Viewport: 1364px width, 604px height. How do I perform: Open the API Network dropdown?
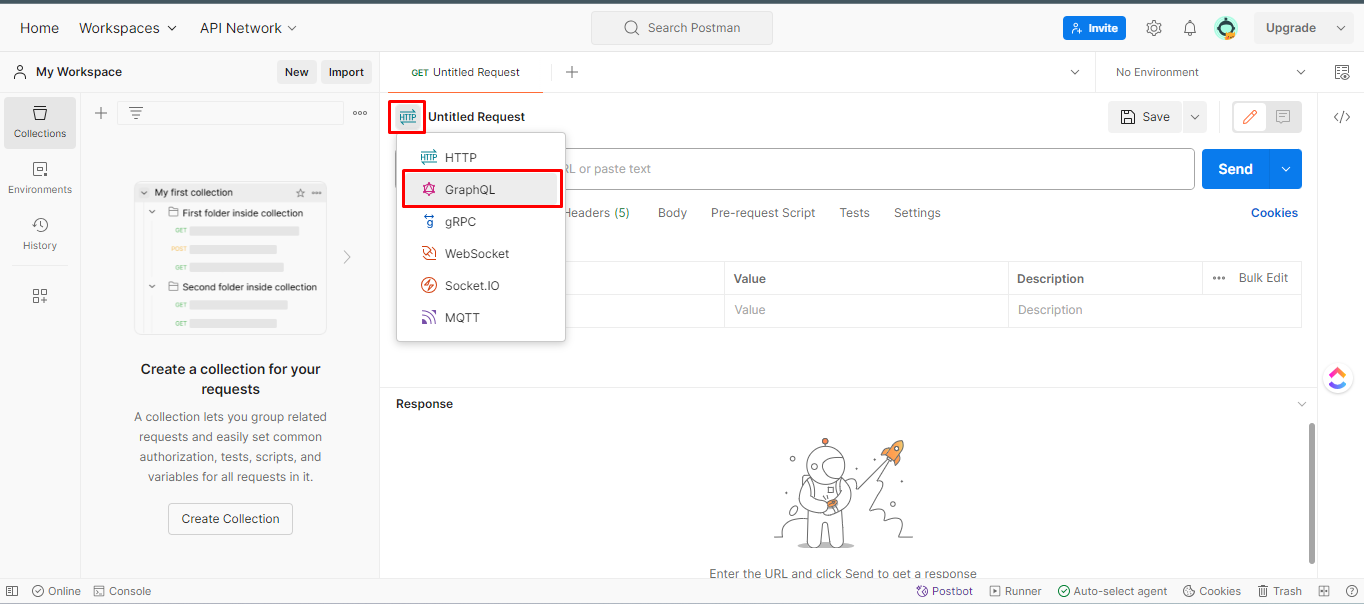249,28
